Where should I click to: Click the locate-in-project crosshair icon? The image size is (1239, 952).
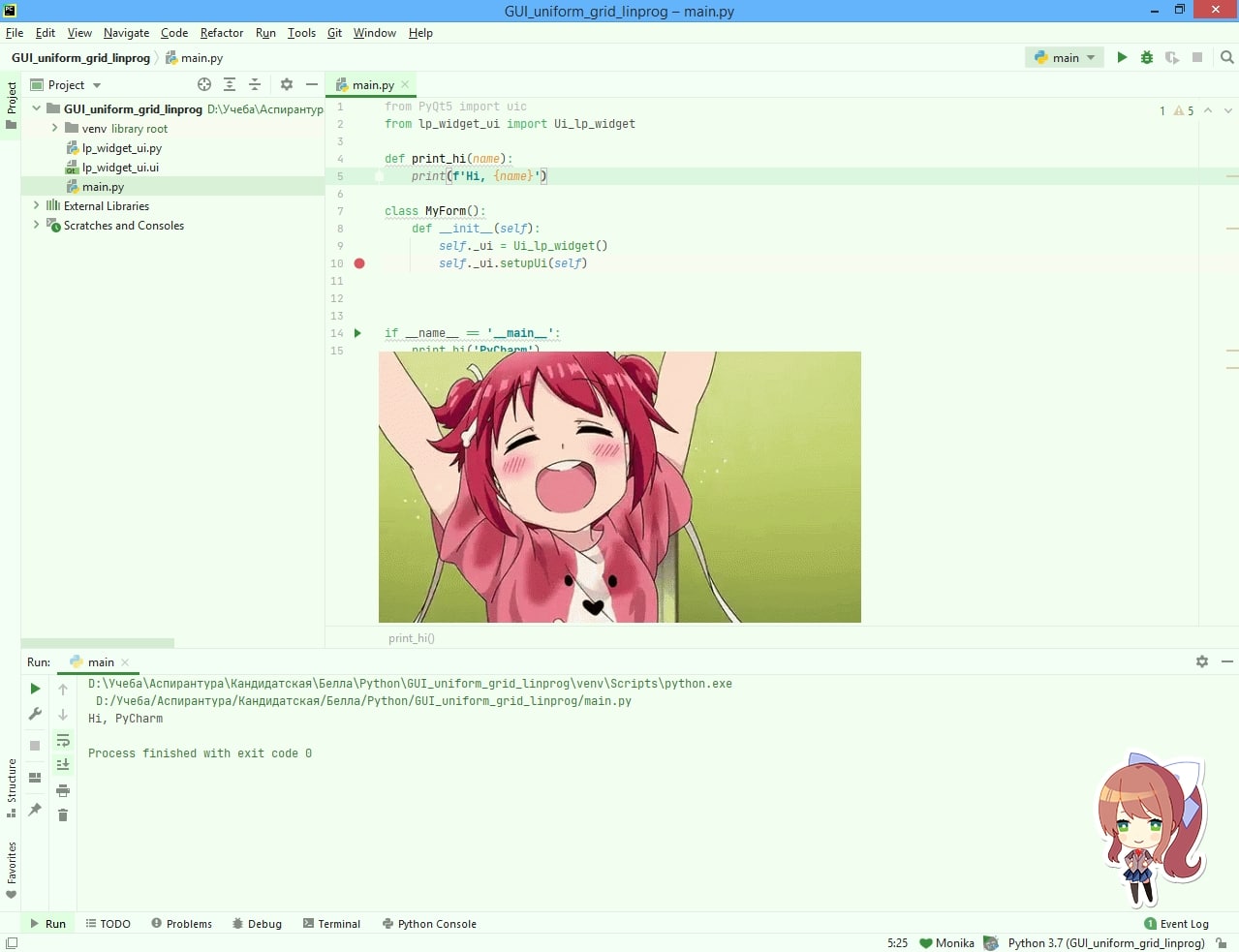tap(204, 85)
